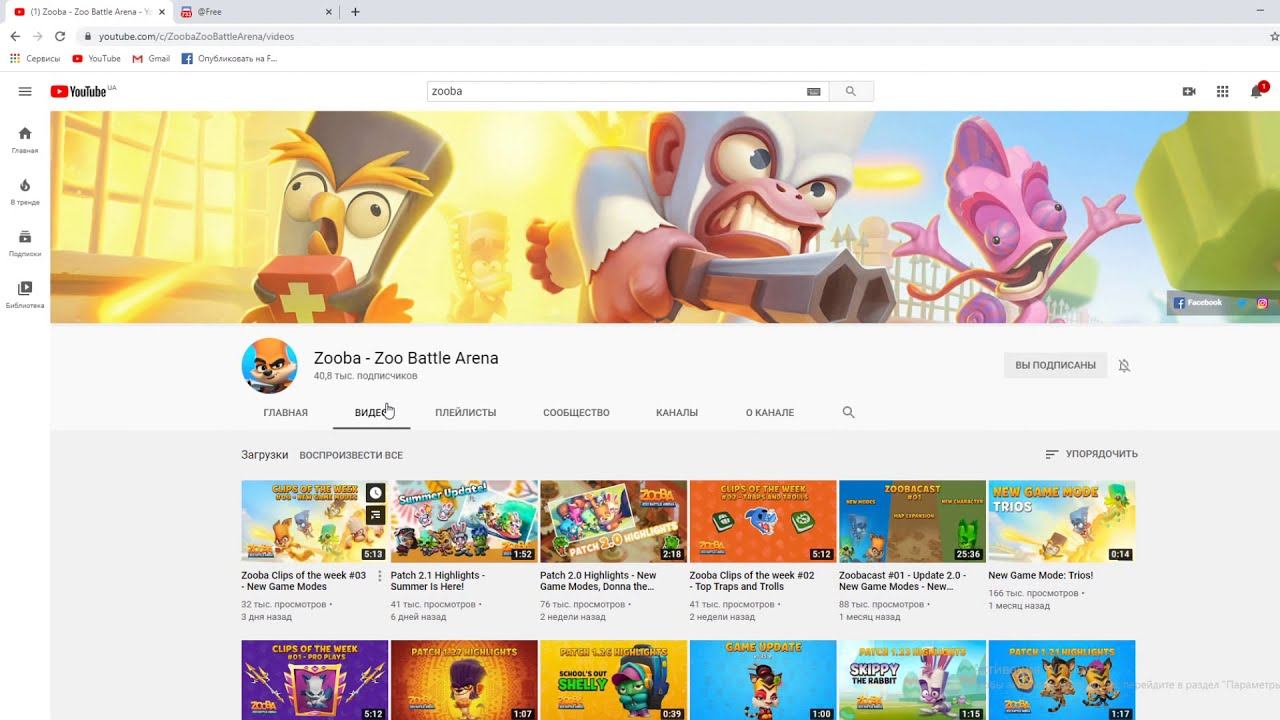Open Zoobacast #01 video title
Viewport: 1280px width, 720px height.
tap(903, 581)
